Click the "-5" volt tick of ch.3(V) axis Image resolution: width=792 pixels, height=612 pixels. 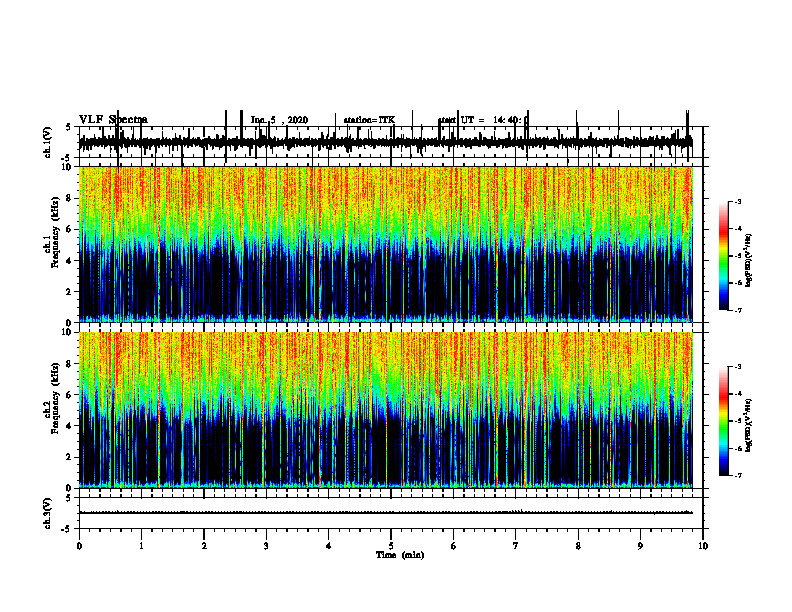(x=67, y=529)
